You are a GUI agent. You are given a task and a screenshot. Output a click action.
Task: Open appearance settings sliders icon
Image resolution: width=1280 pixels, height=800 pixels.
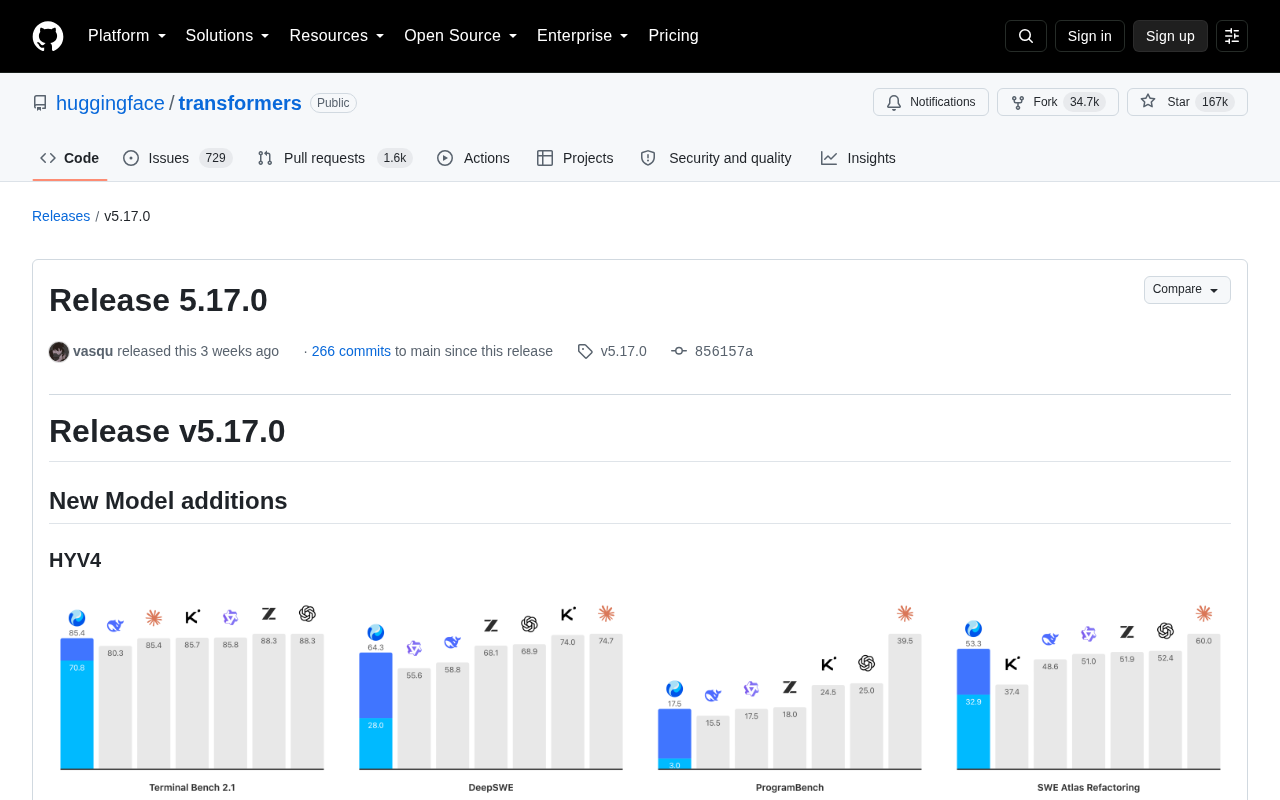tap(1232, 36)
